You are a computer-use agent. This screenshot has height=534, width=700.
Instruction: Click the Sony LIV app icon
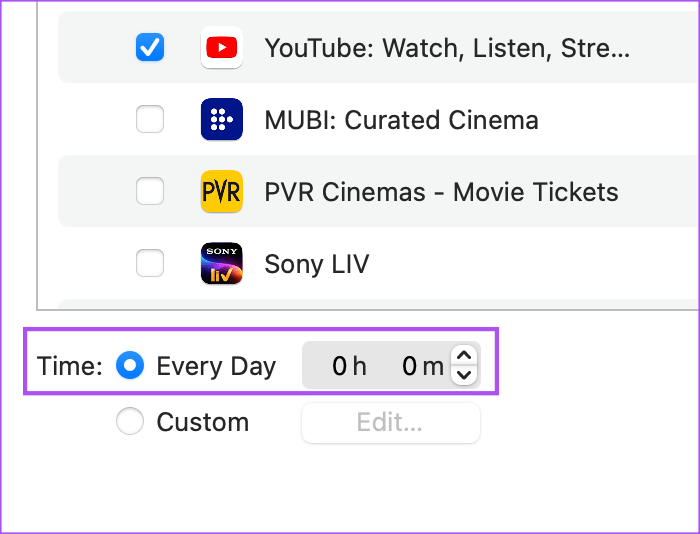coord(222,263)
